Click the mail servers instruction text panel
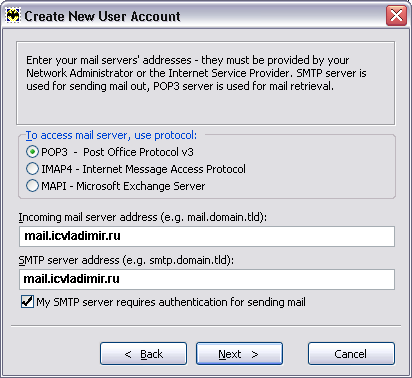The width and height of the screenshot is (412, 378). [x=206, y=83]
